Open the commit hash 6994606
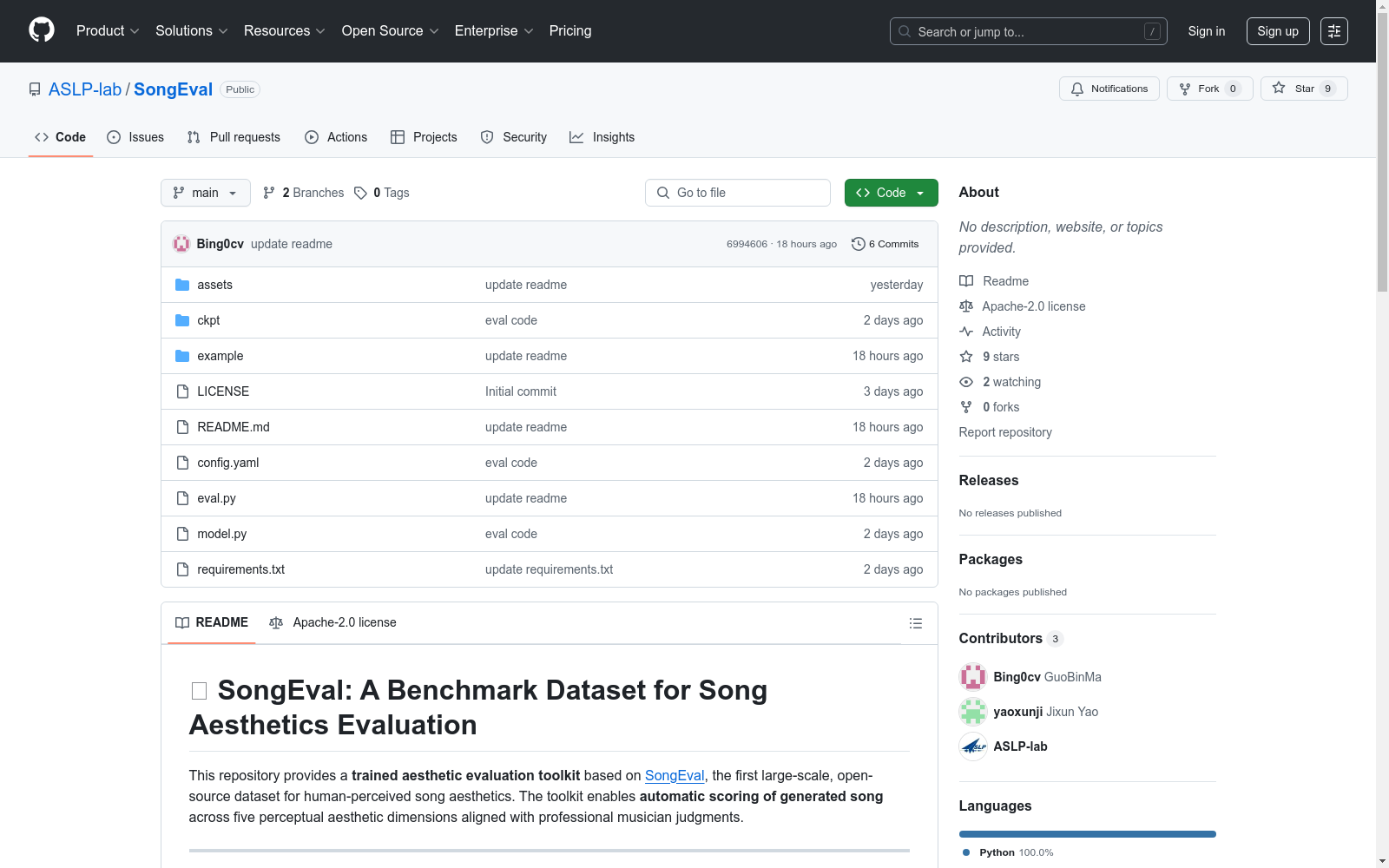Image resolution: width=1389 pixels, height=868 pixels. [x=747, y=244]
